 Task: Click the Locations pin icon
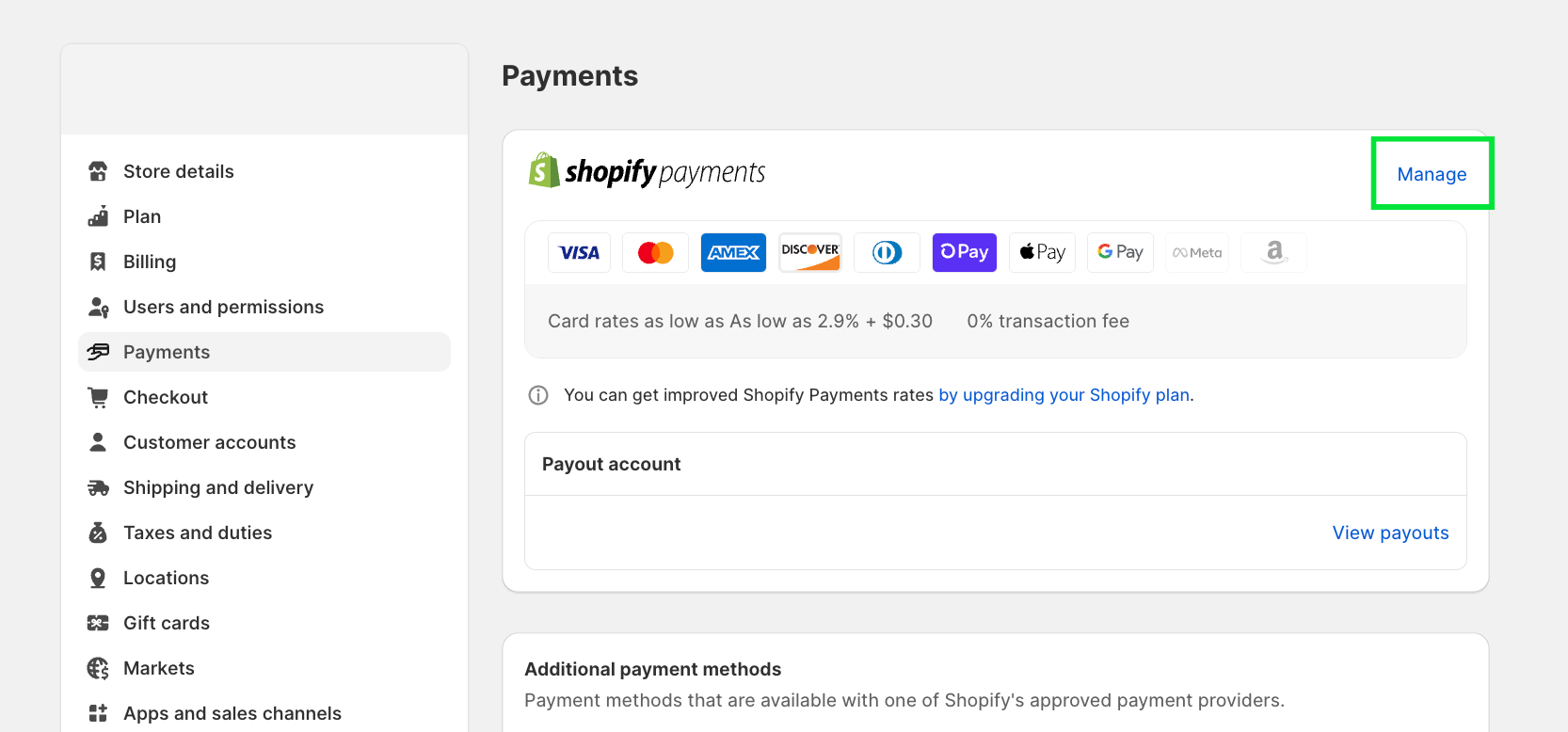[x=98, y=578]
